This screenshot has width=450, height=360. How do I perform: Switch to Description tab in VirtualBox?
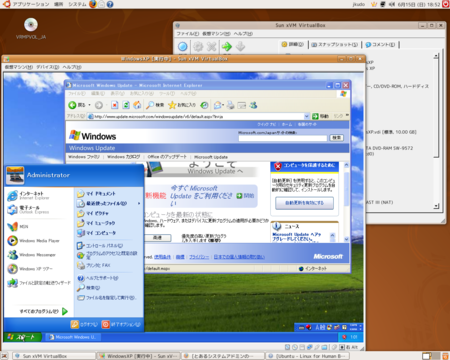(x=380, y=44)
